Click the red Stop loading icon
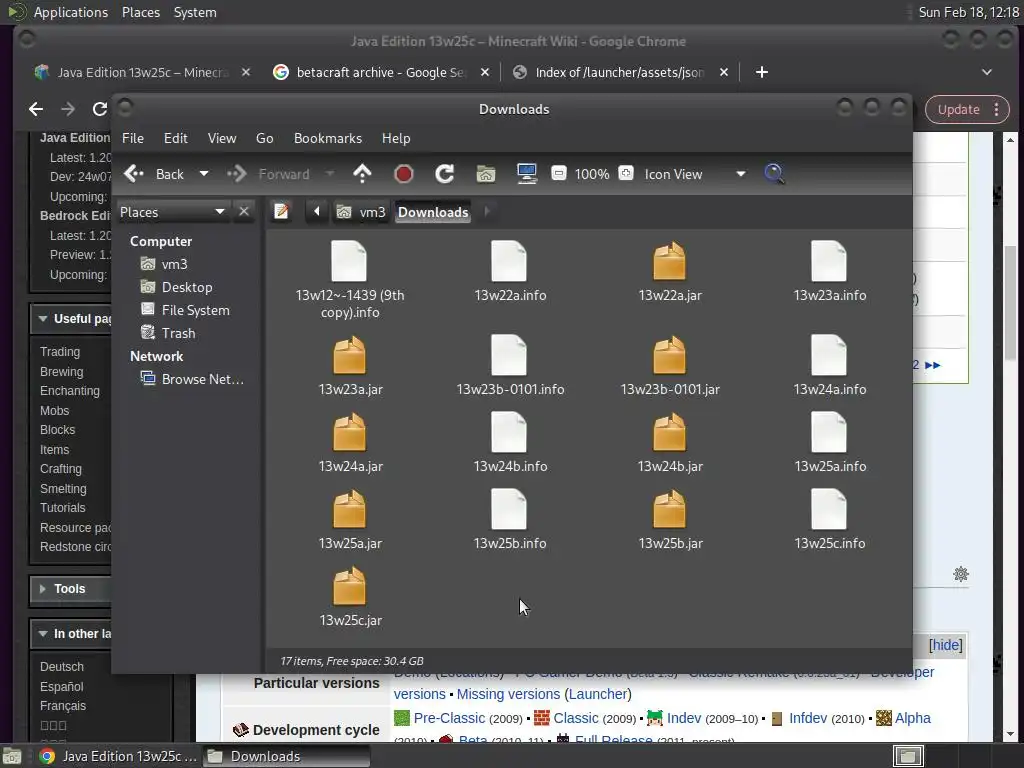The height and width of the screenshot is (768, 1024). tap(404, 174)
